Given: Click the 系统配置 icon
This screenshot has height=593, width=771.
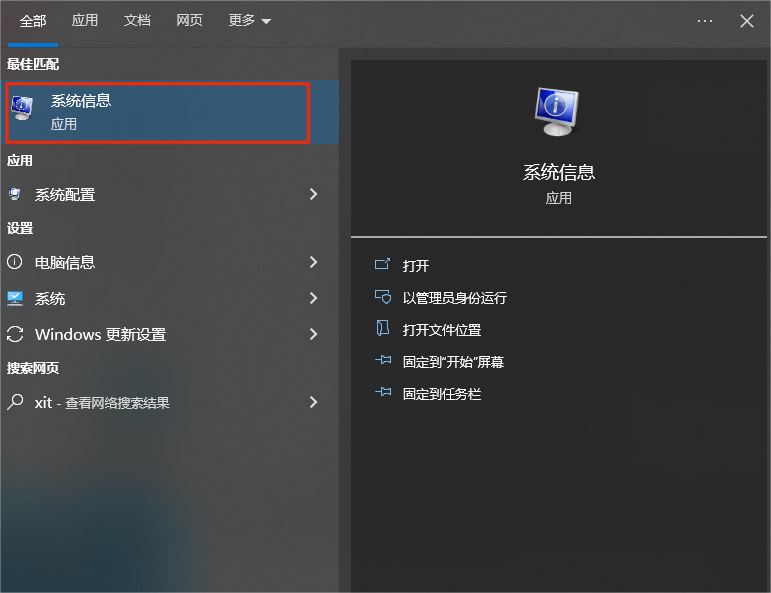Looking at the screenshot, I should pos(15,194).
